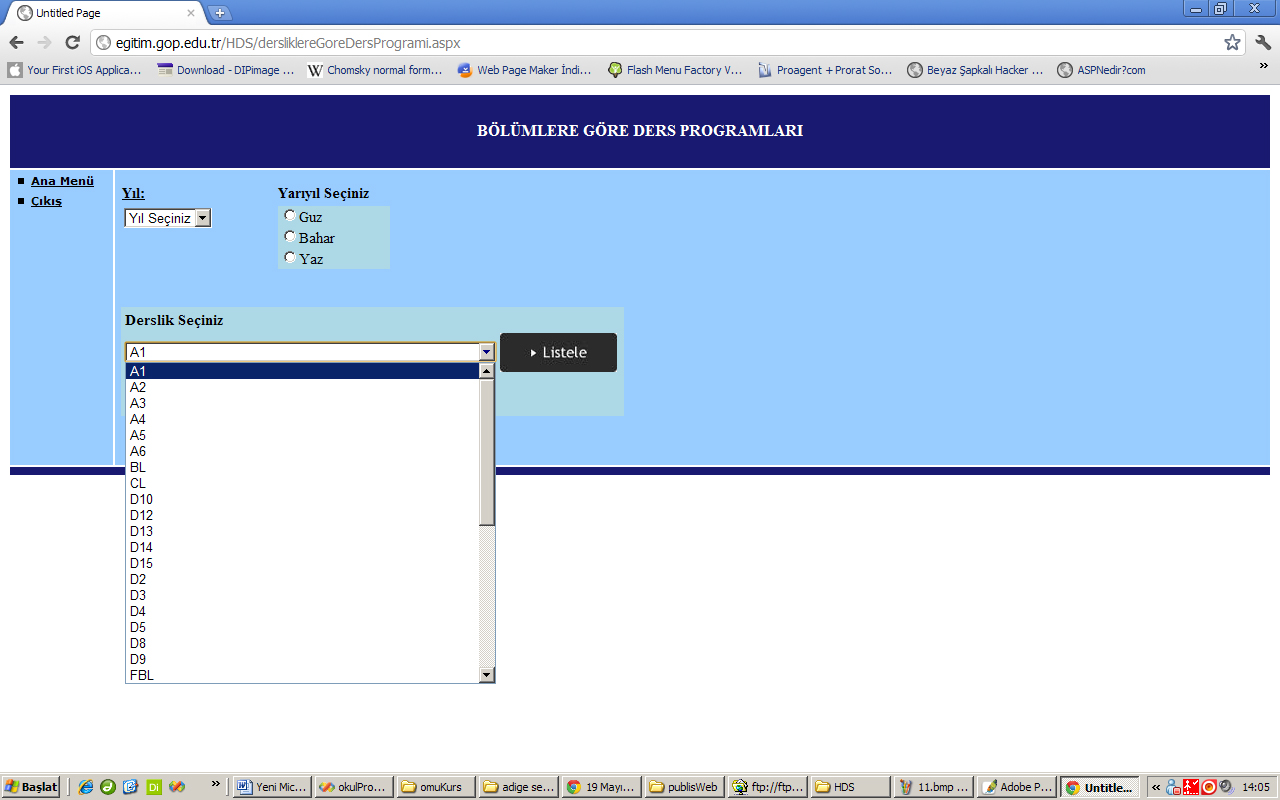Expand the bookmarks overflow chevron
Image resolution: width=1280 pixels, height=800 pixels.
click(x=1263, y=66)
